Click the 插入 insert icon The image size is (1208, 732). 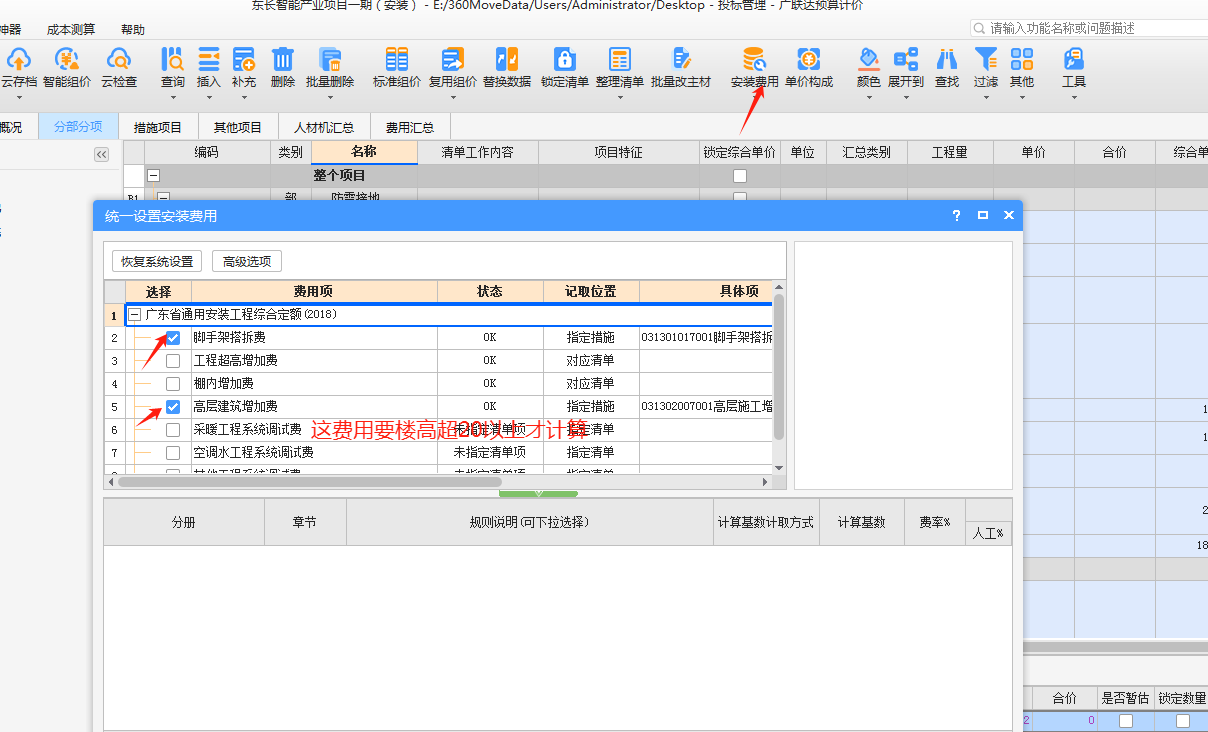pos(209,59)
